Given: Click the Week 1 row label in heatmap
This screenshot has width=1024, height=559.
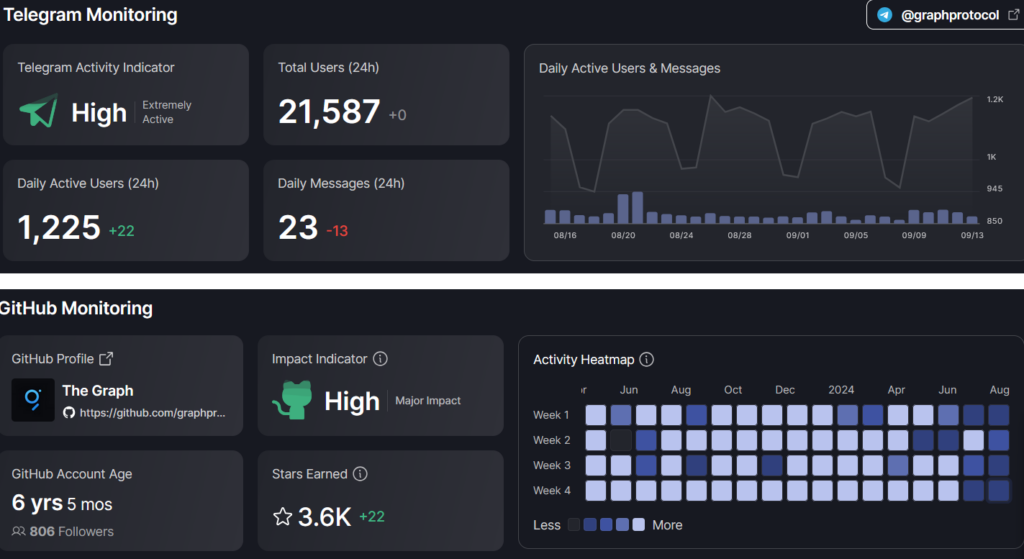Looking at the screenshot, I should [551, 415].
